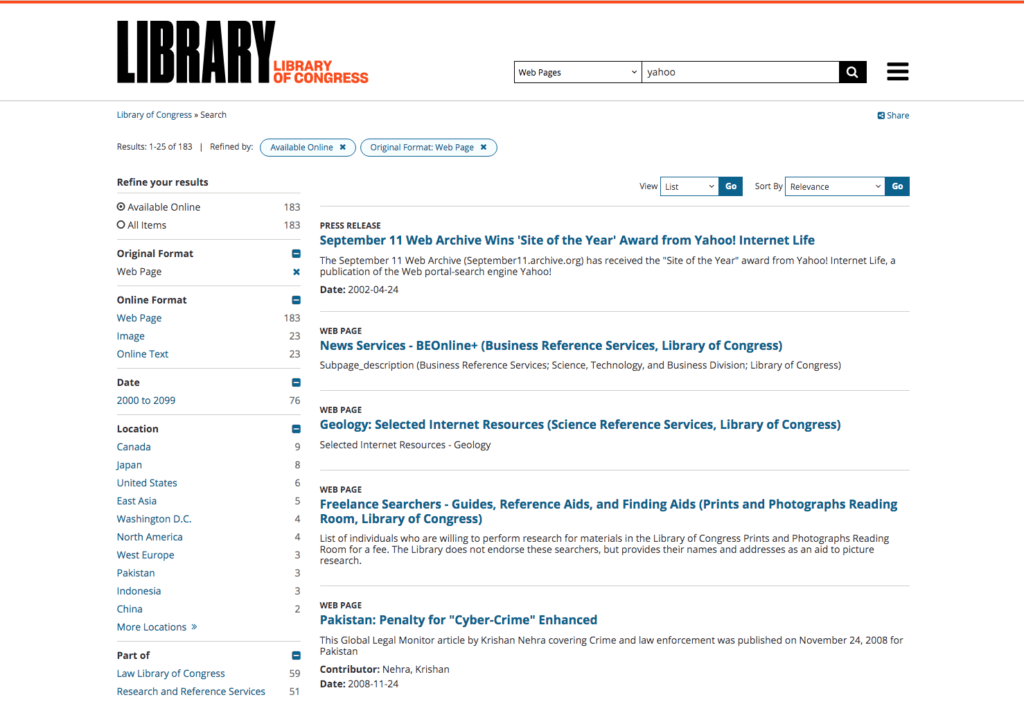Click Go button next to View
This screenshot has height=704, width=1024.
(731, 187)
